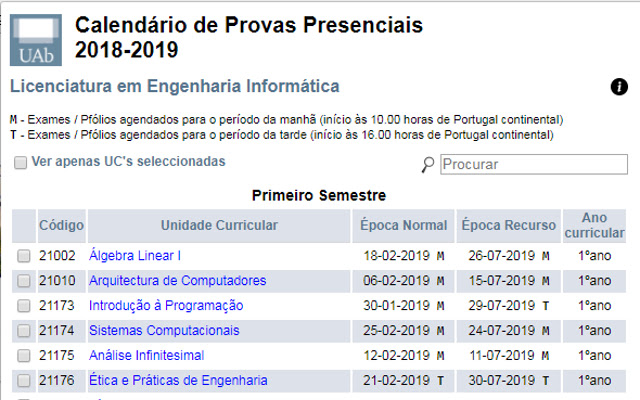Select the Álgebra Linear I checkbox
The height and width of the screenshot is (400, 640).
coord(24,256)
